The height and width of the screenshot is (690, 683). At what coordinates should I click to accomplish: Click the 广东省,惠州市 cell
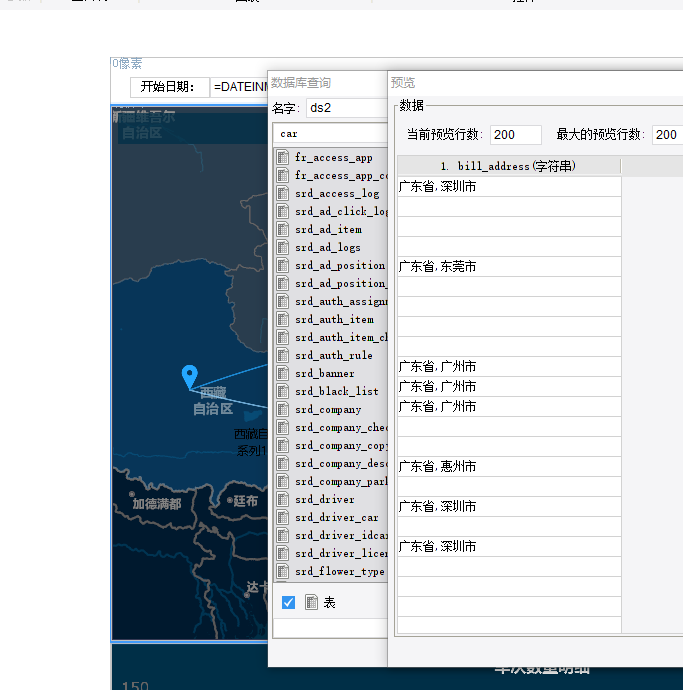click(509, 466)
